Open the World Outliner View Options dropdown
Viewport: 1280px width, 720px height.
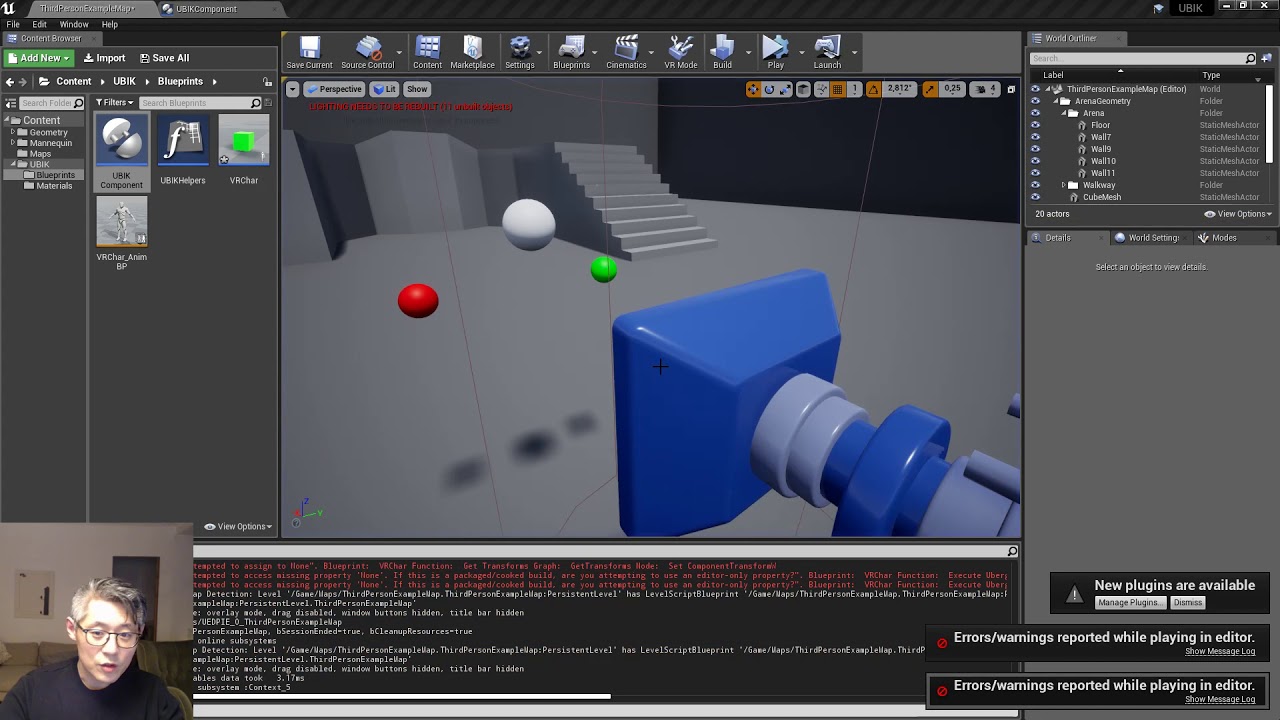[1238, 214]
